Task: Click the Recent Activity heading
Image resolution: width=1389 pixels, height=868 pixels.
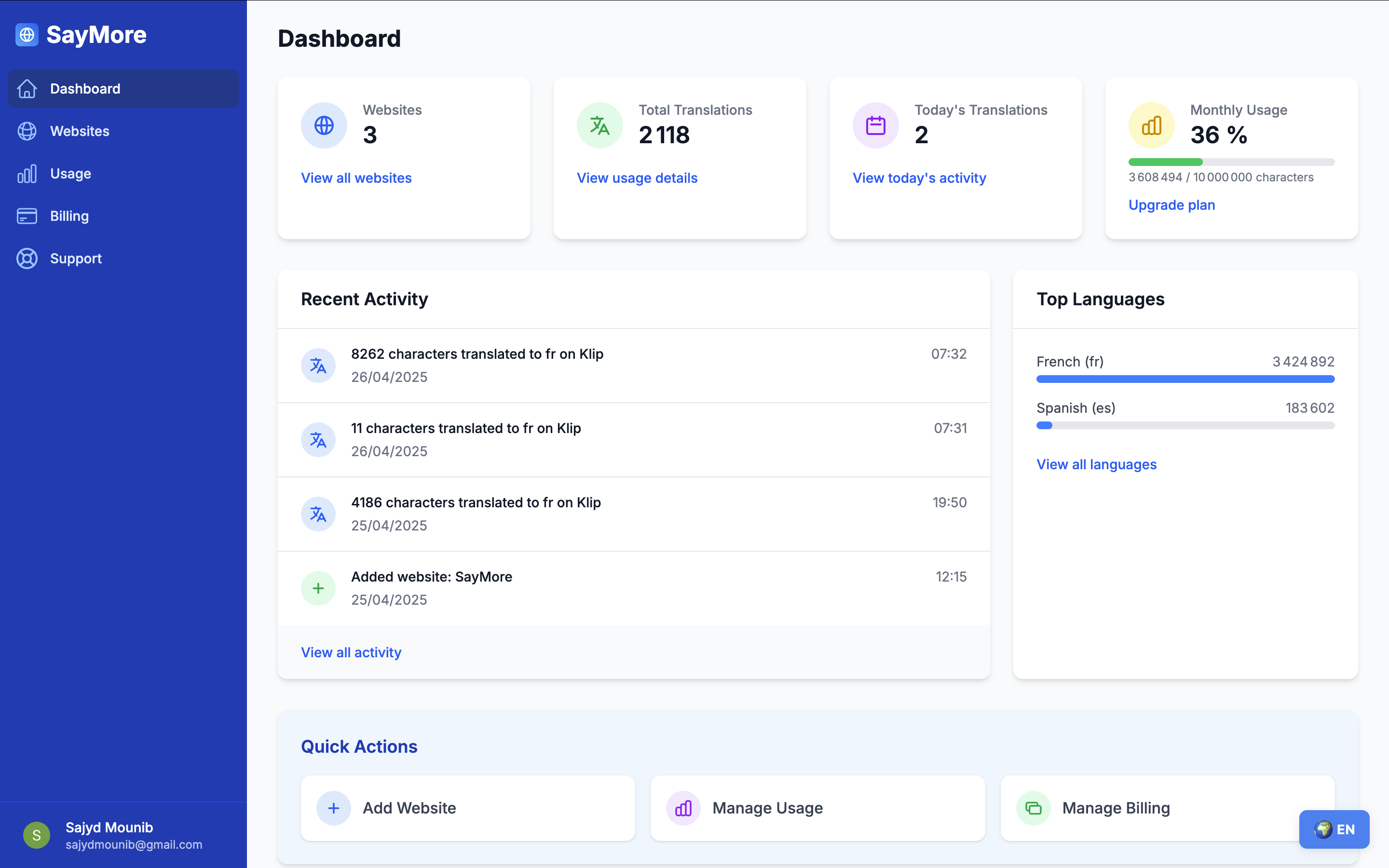Action: pos(365,299)
